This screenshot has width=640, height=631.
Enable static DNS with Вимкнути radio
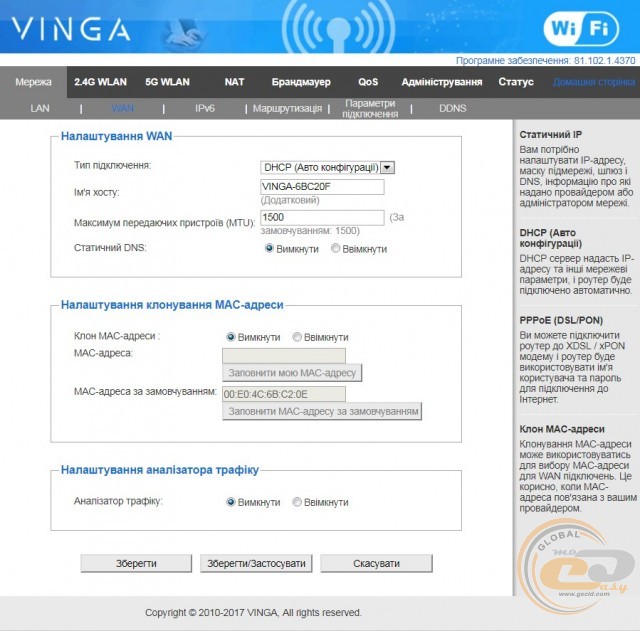tap(270, 248)
